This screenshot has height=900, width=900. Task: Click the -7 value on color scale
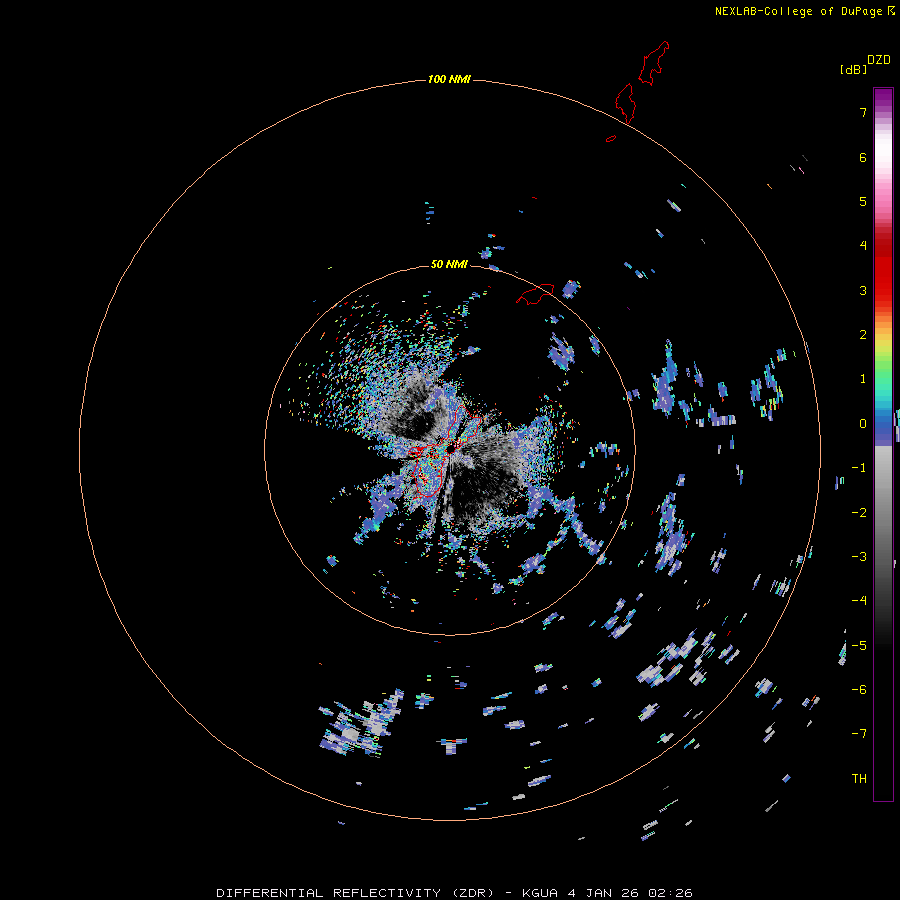(859, 734)
